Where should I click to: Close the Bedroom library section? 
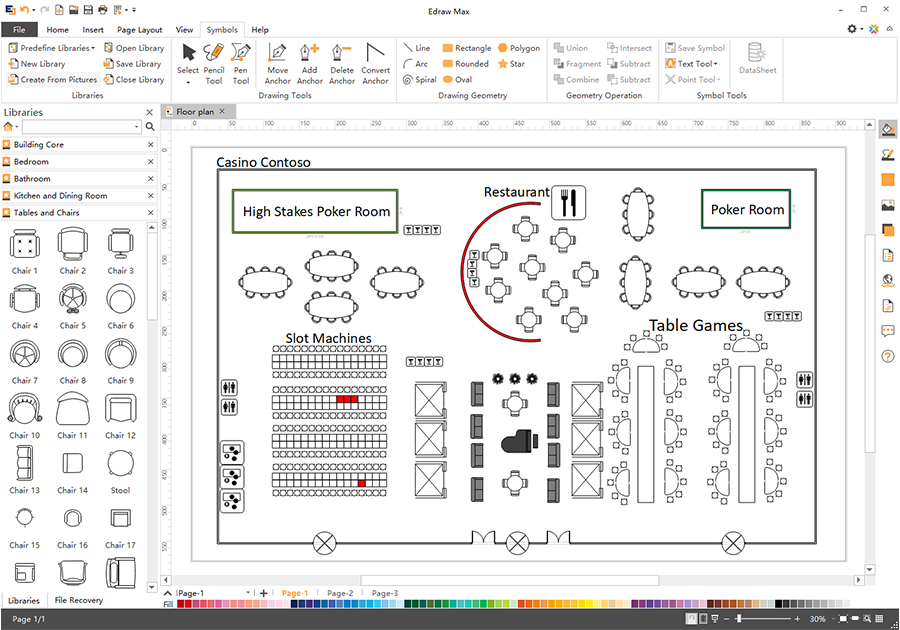(x=150, y=162)
